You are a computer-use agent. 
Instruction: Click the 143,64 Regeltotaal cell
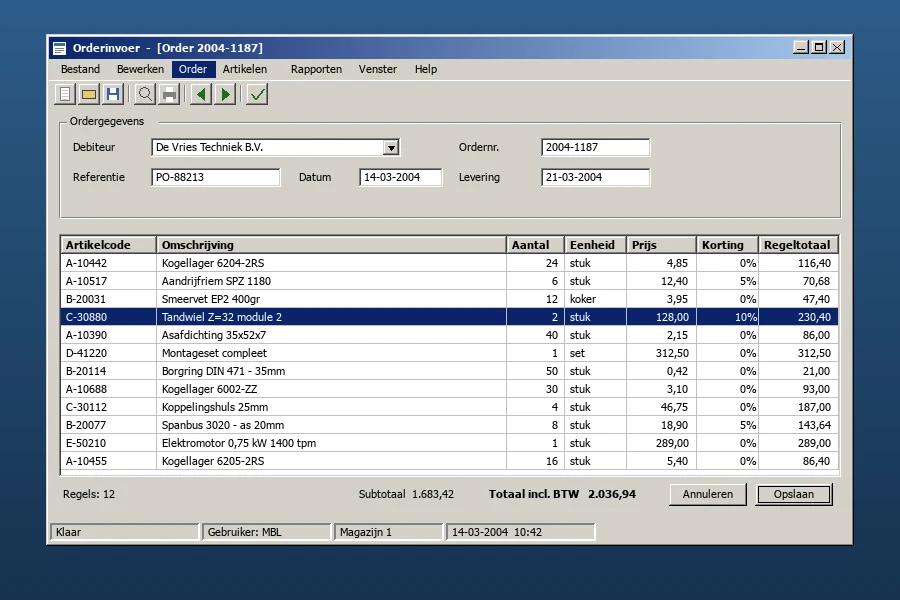(x=798, y=425)
